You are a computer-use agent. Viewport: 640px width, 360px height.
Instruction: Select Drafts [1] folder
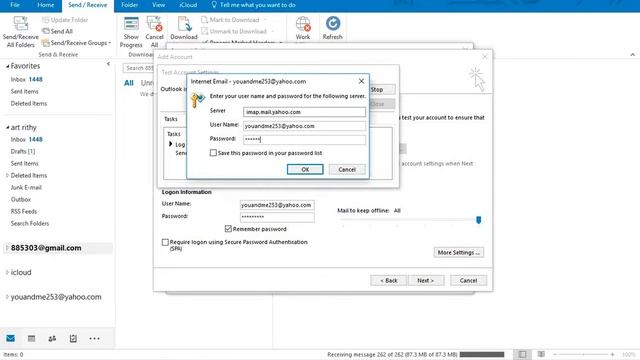tap(23, 151)
